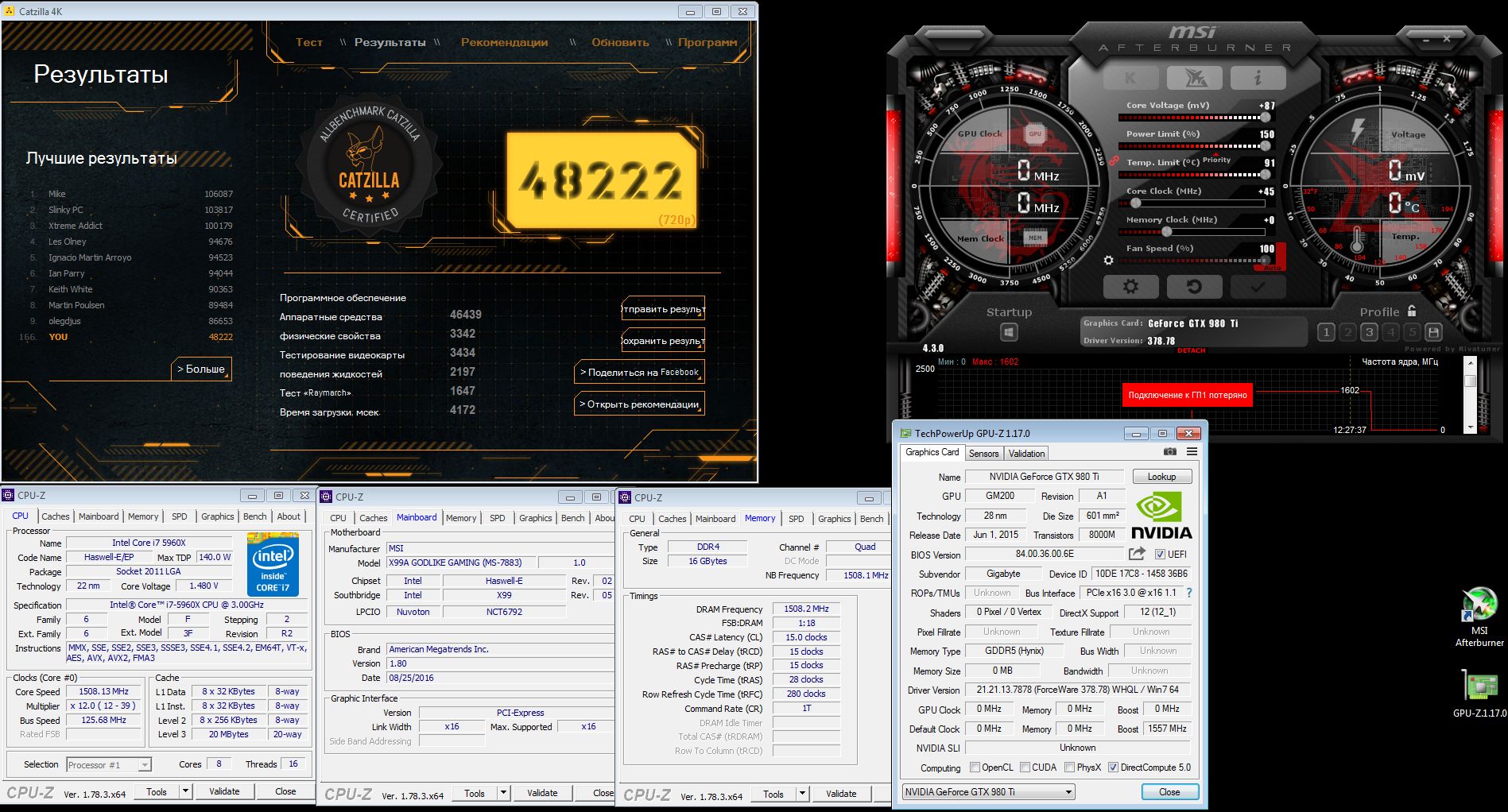
Task: Reset Afterburner settings with the circular arrow button
Action: (1194, 286)
